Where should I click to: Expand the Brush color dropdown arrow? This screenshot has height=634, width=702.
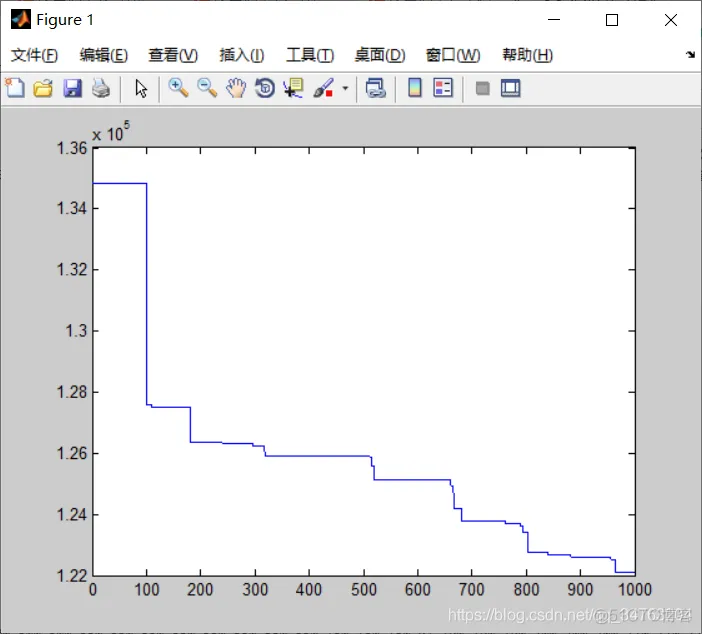(x=345, y=88)
